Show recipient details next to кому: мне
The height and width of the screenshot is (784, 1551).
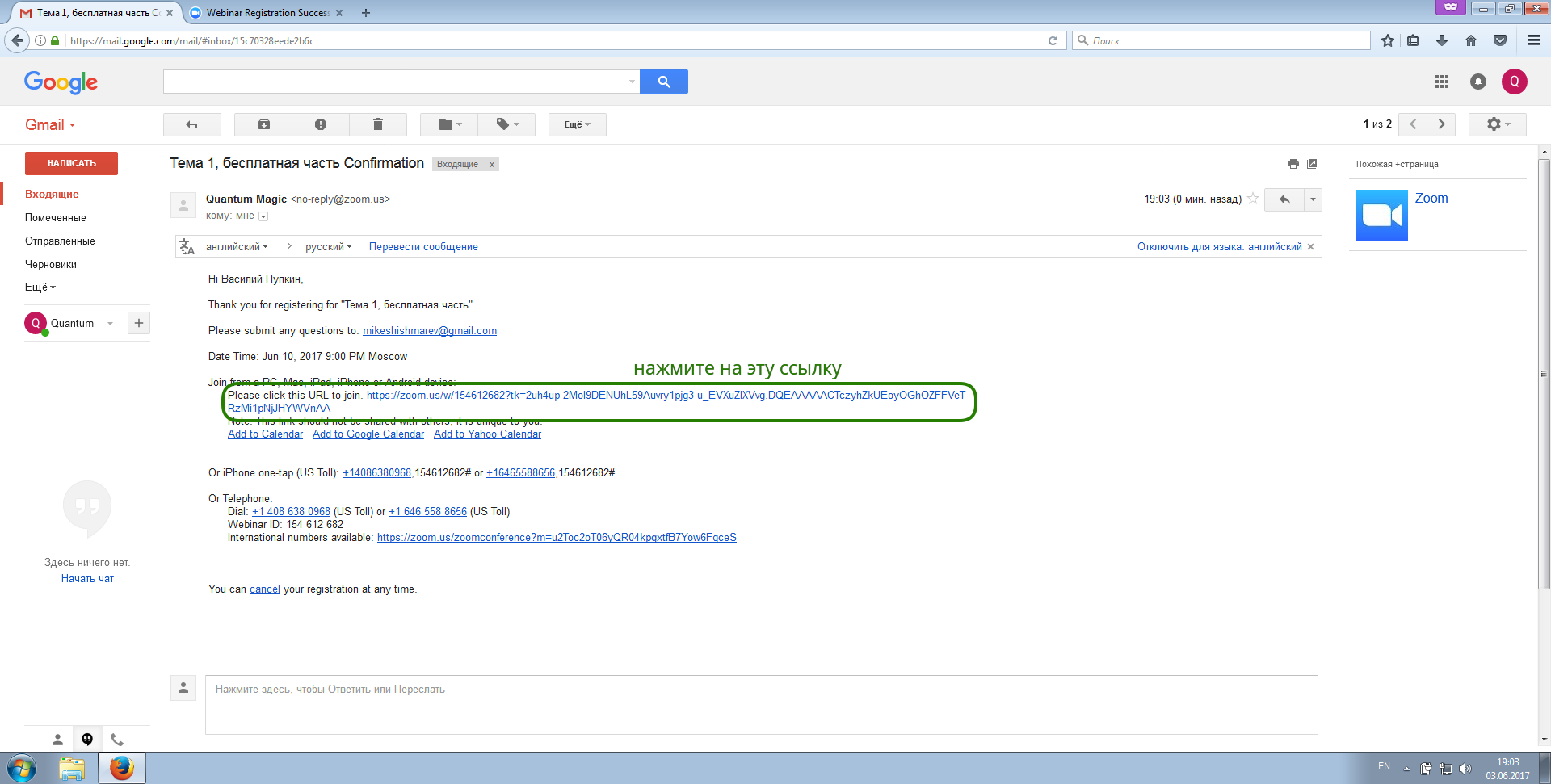click(x=263, y=216)
